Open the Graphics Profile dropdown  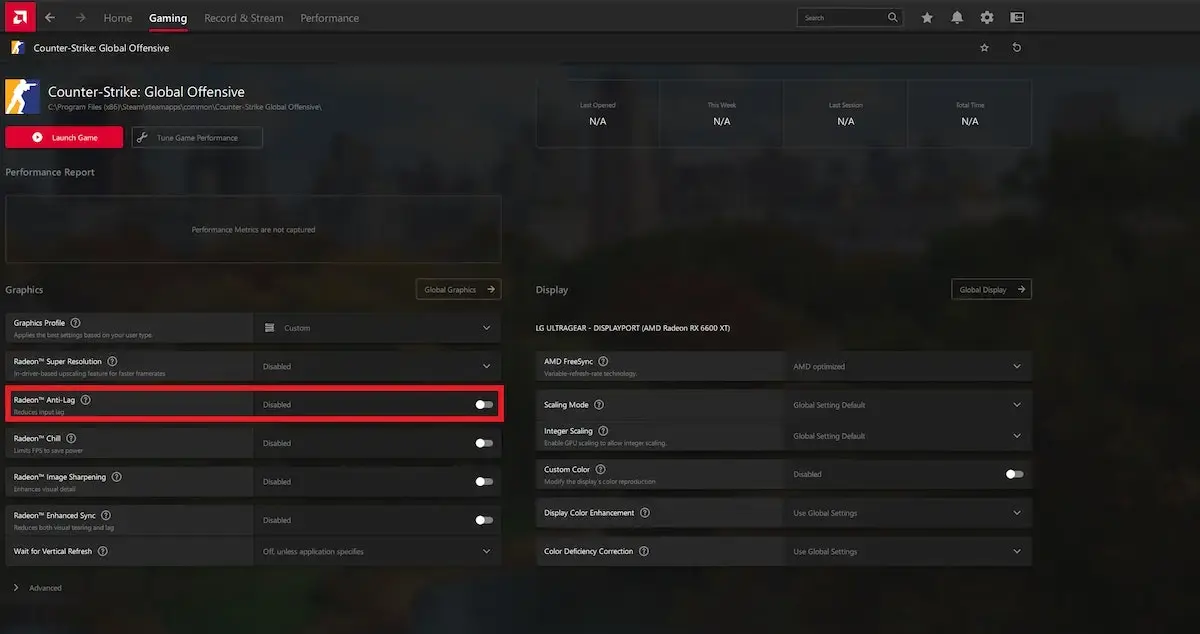(378, 328)
